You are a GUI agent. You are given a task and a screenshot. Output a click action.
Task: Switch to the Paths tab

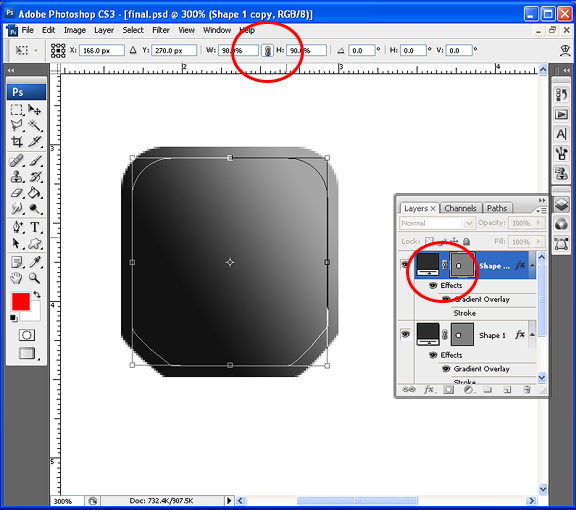(x=497, y=208)
